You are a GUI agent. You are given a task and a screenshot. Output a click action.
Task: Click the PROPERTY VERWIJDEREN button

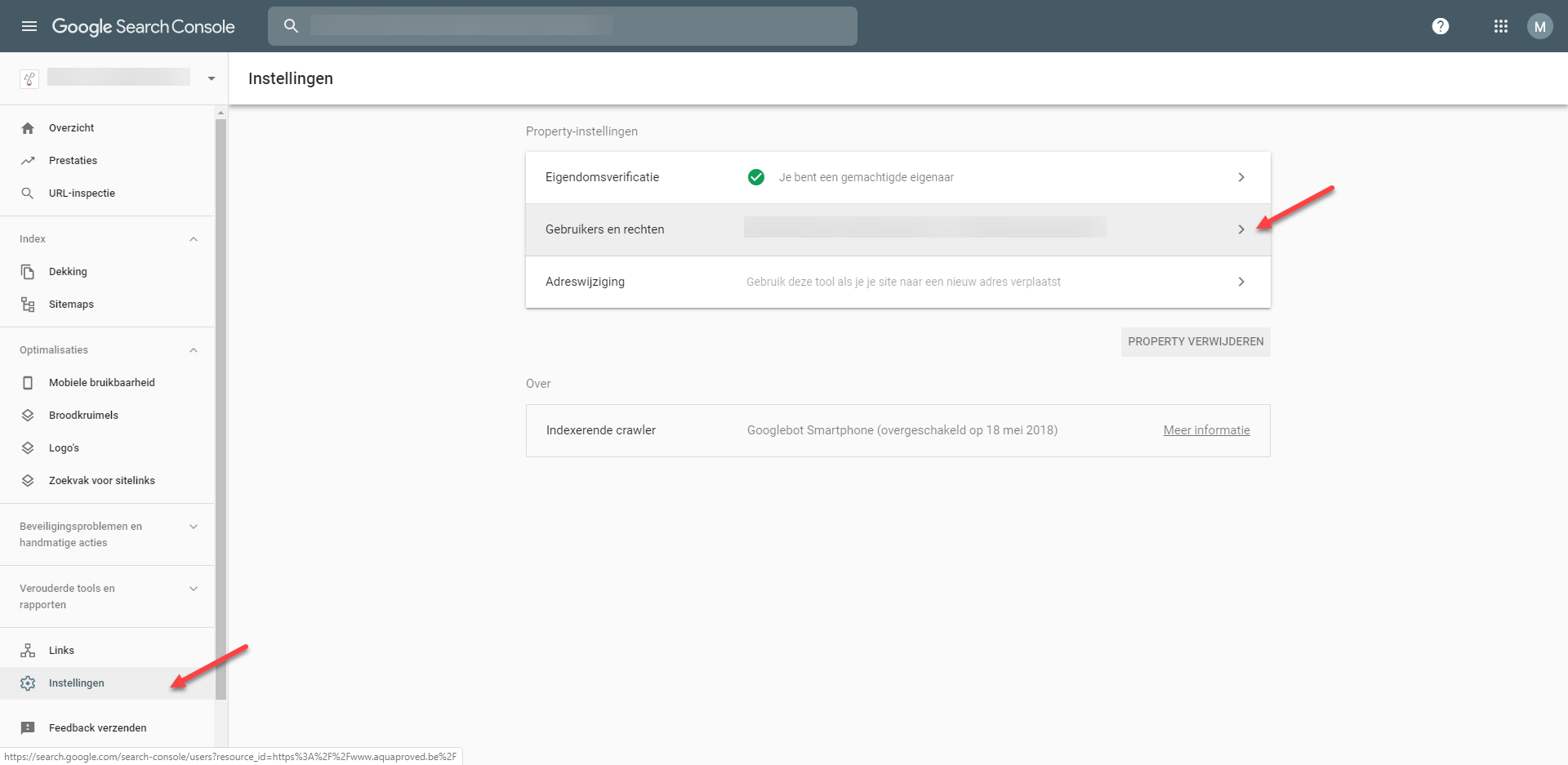click(x=1196, y=341)
